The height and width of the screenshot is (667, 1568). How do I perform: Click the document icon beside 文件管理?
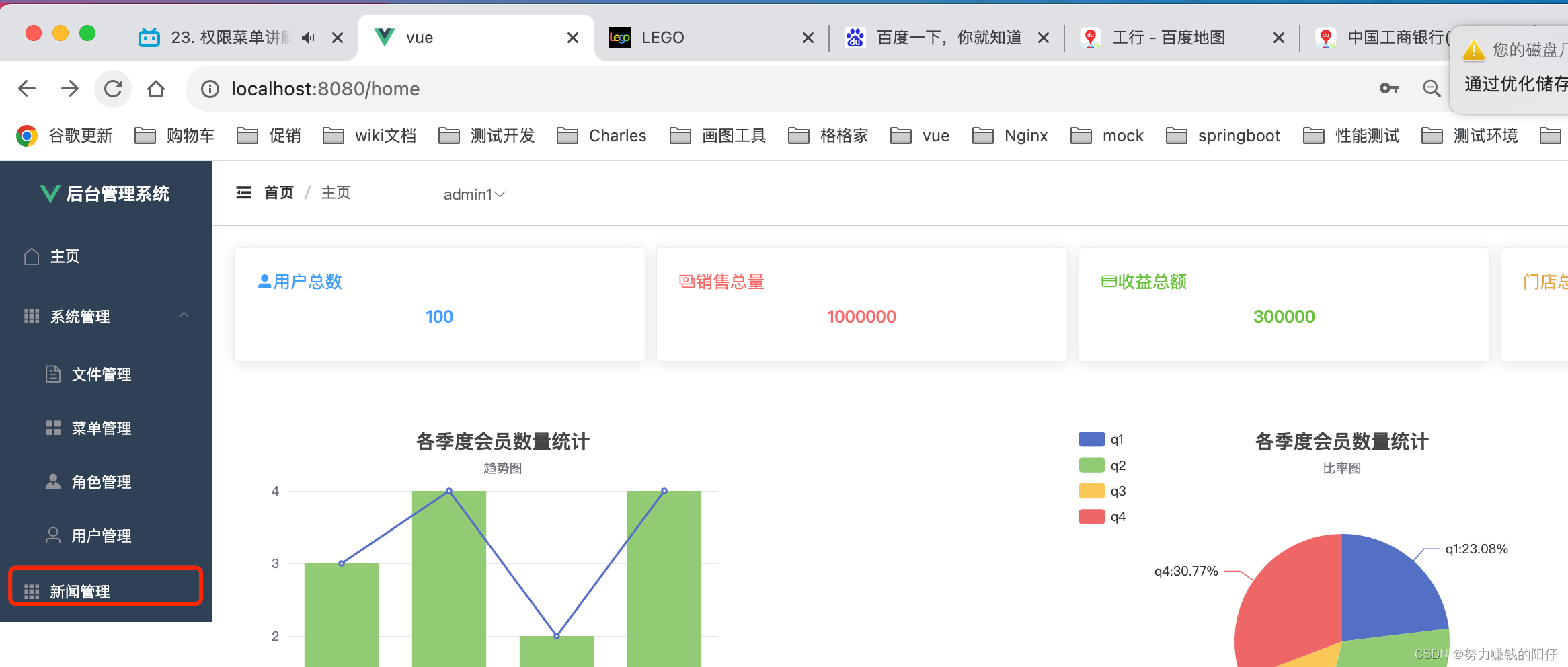(x=53, y=374)
